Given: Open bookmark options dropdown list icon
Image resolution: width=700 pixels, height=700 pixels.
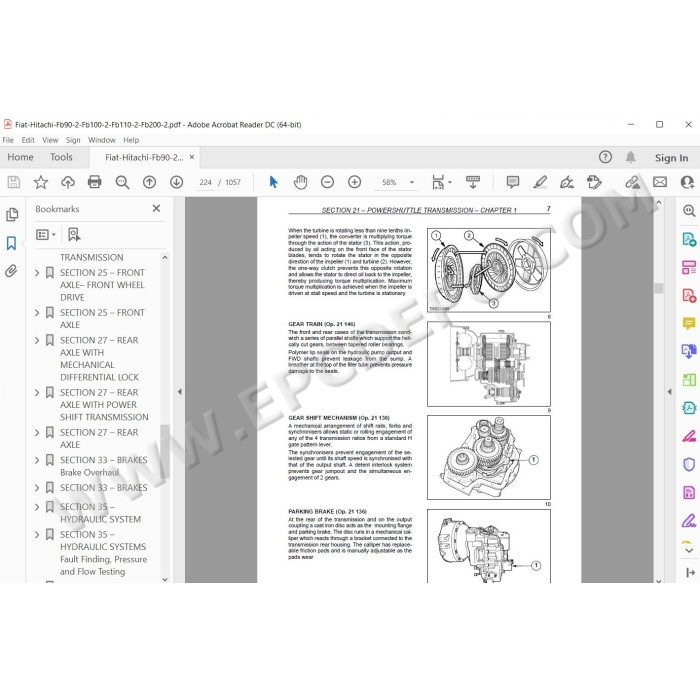Looking at the screenshot, I should (x=46, y=234).
